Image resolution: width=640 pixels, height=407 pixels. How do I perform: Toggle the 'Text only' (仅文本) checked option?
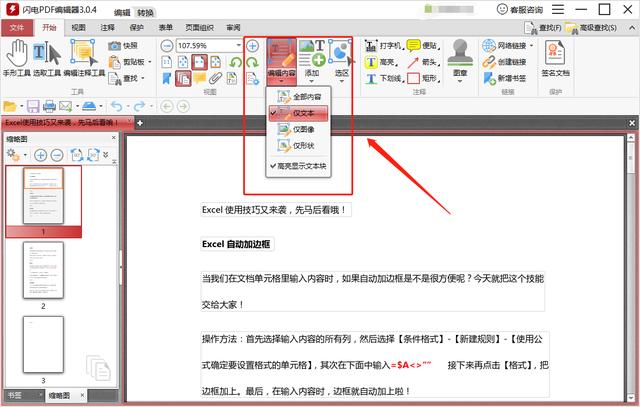tap(298, 113)
